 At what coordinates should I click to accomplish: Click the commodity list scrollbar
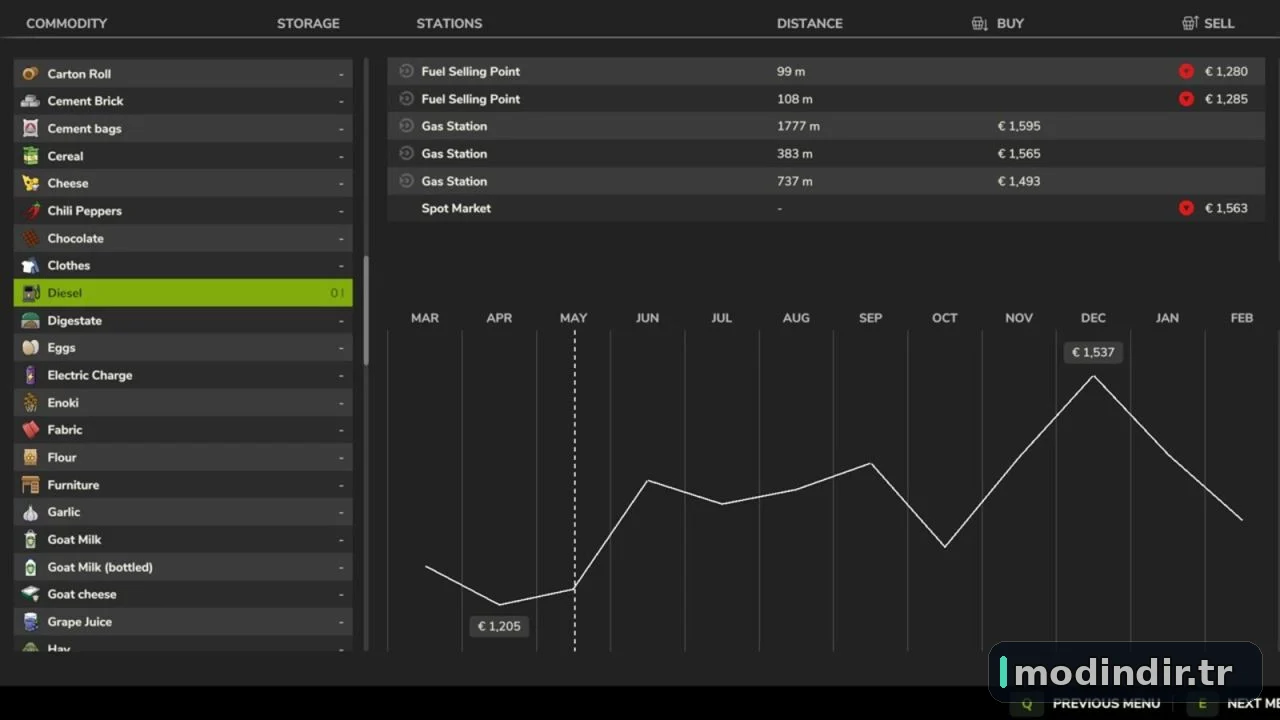tap(366, 310)
